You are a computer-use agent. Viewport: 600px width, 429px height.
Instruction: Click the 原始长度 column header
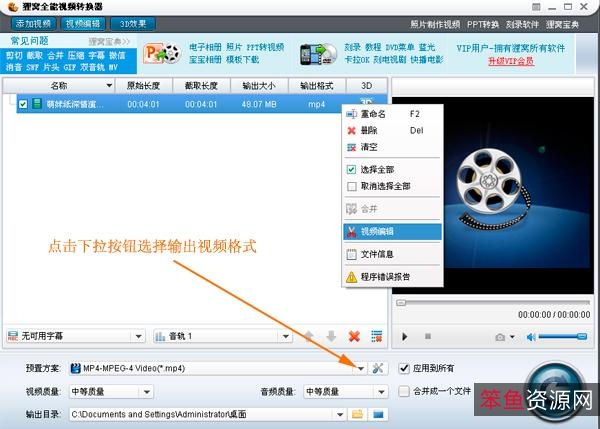(144, 86)
